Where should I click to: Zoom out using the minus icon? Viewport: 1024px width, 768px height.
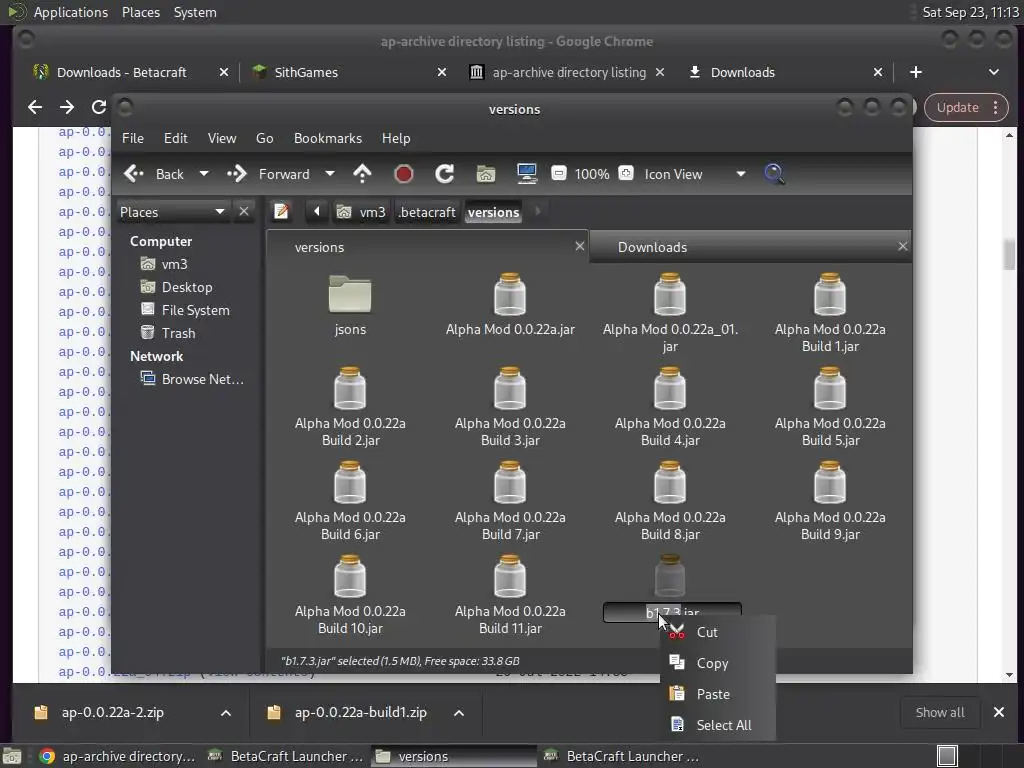point(559,174)
